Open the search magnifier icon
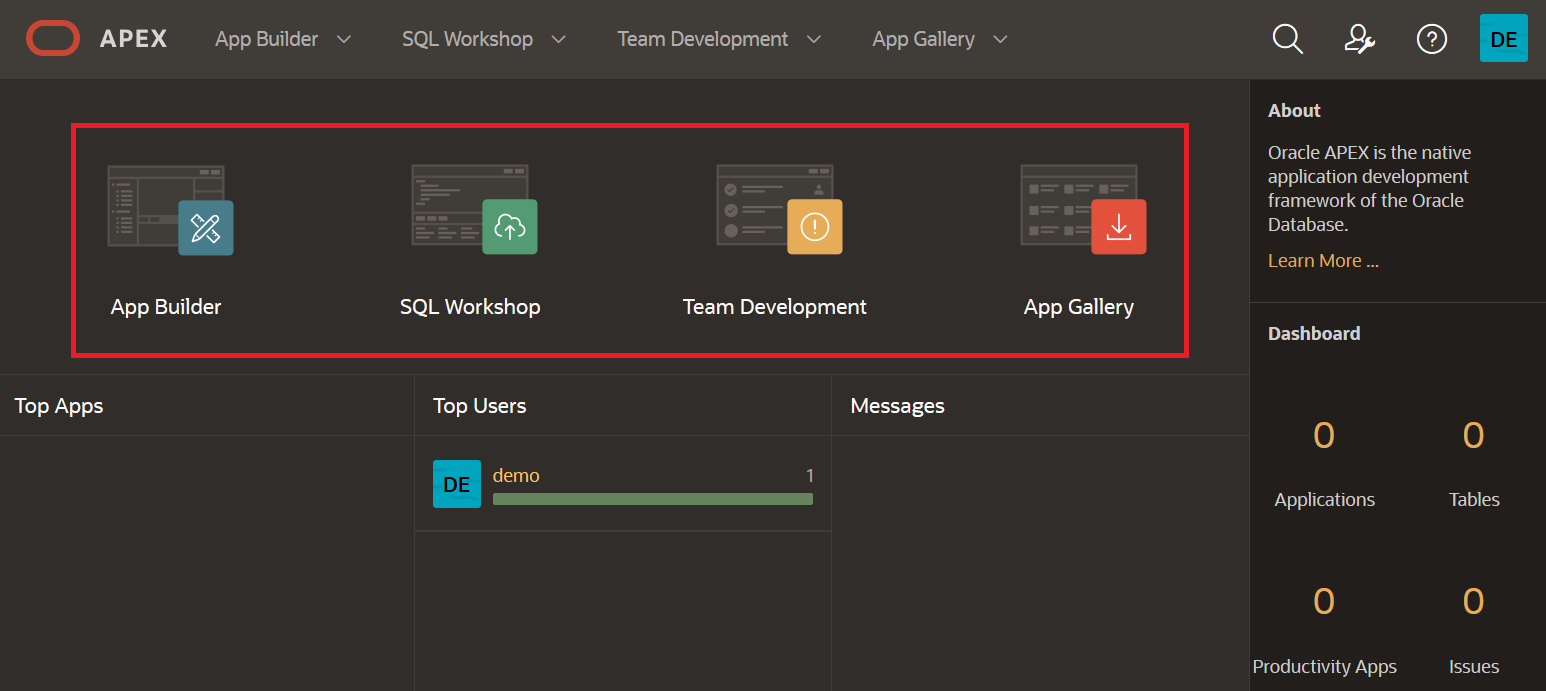This screenshot has width=1546, height=691. coord(1287,39)
